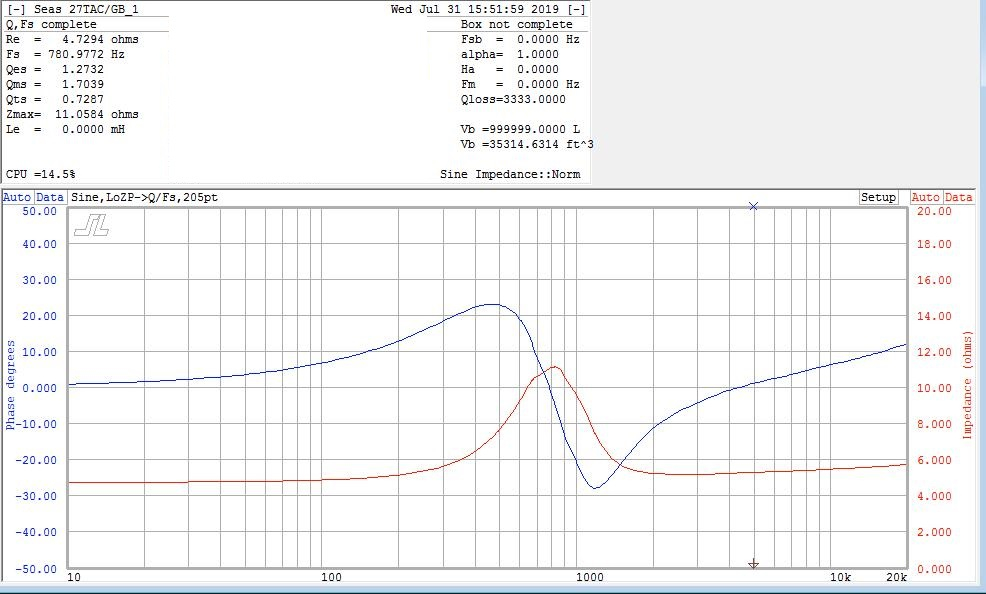986x594 pixels.
Task: Click the JL logo icon in graph
Action: point(91,226)
